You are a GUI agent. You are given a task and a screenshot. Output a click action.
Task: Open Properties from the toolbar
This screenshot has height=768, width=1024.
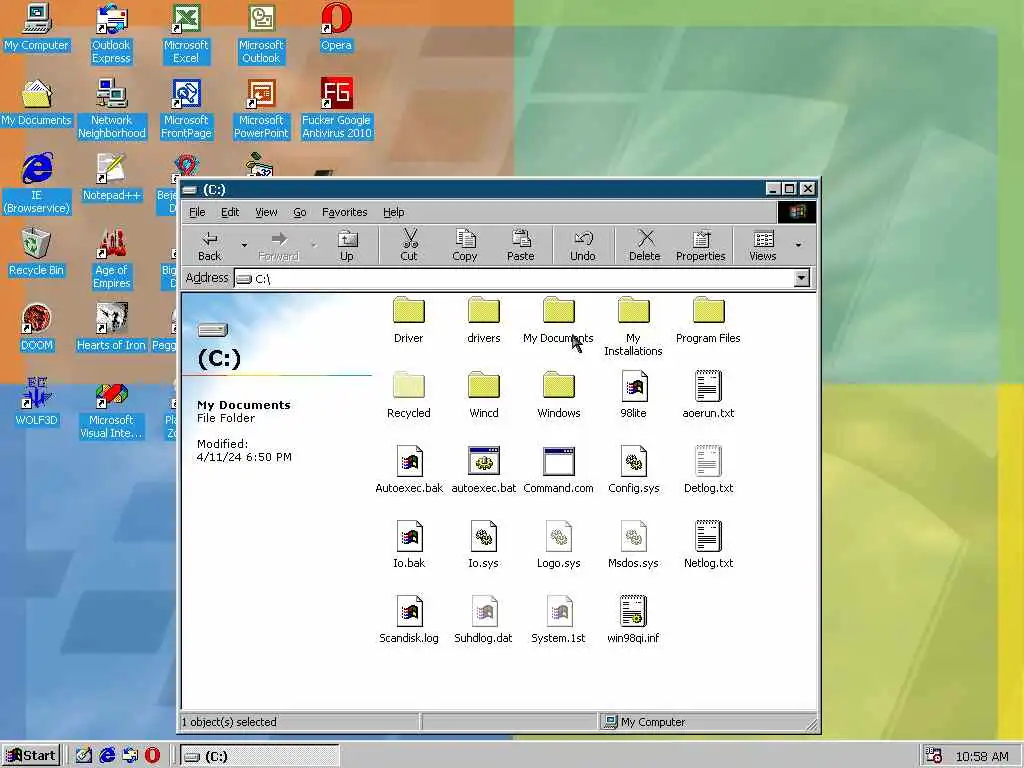(701, 245)
